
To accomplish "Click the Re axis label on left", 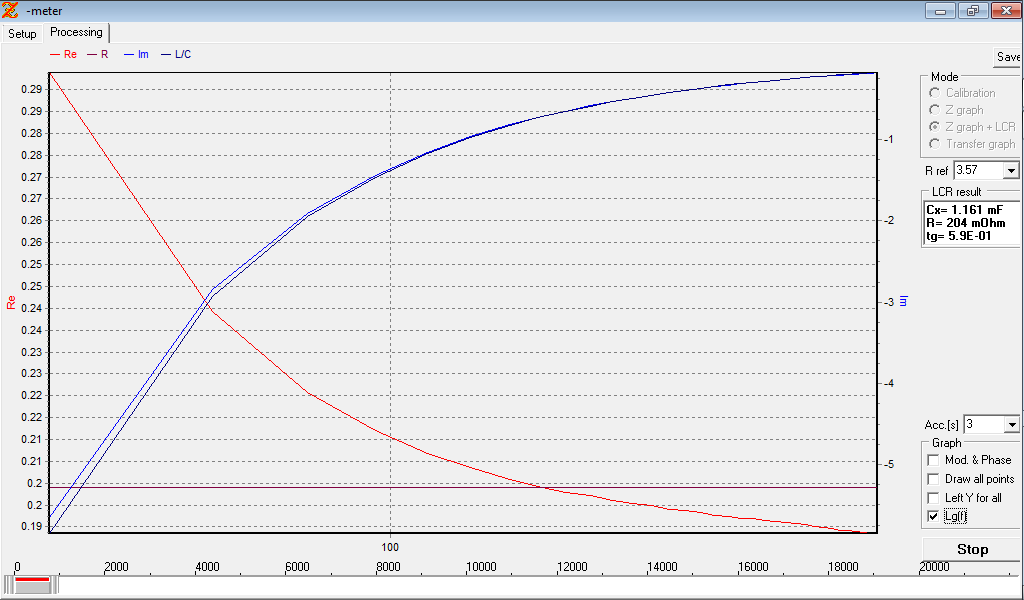I will (11, 302).
